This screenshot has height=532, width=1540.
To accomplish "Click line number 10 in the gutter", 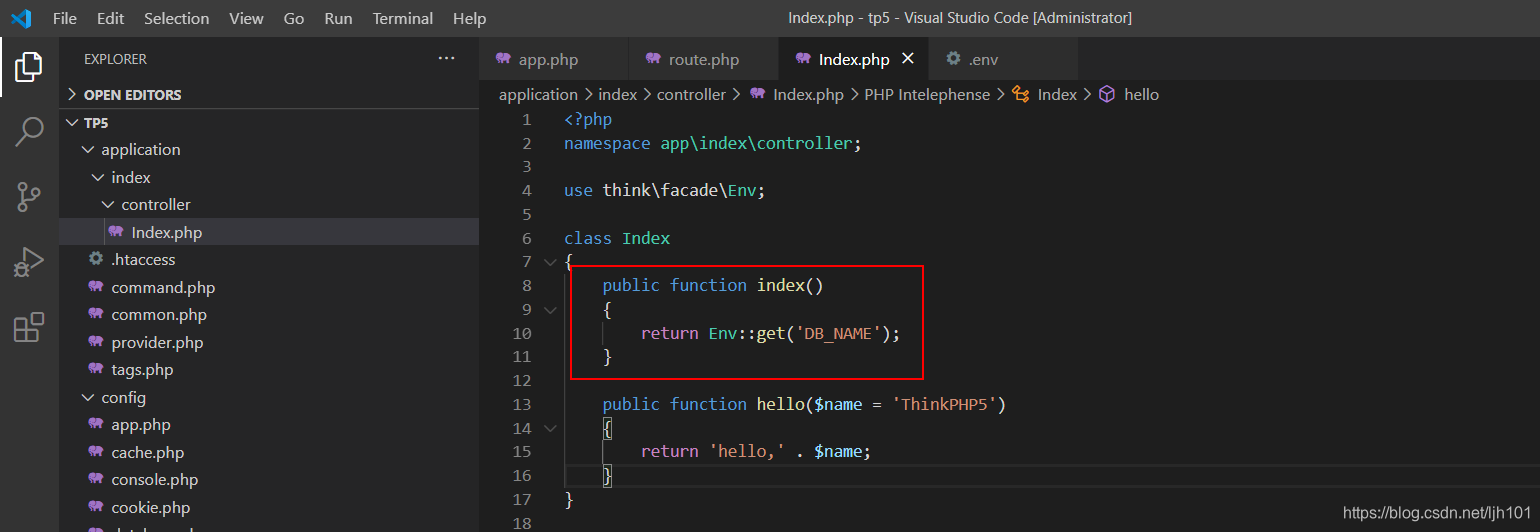I will coord(522,333).
